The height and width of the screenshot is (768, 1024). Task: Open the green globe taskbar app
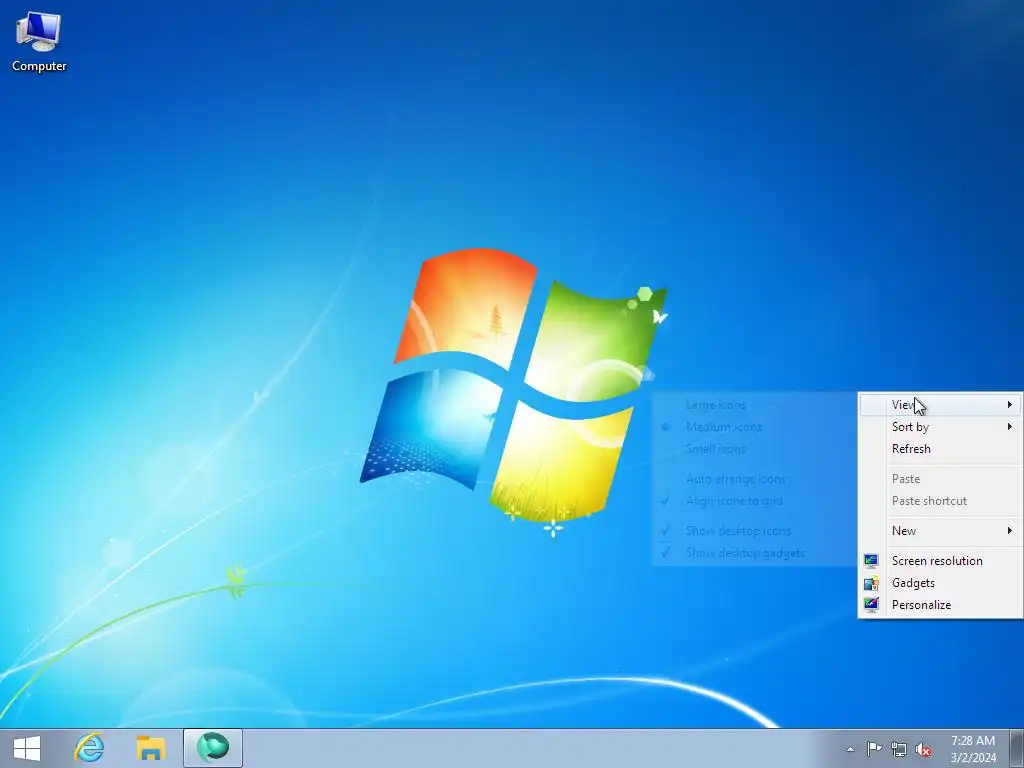point(213,748)
